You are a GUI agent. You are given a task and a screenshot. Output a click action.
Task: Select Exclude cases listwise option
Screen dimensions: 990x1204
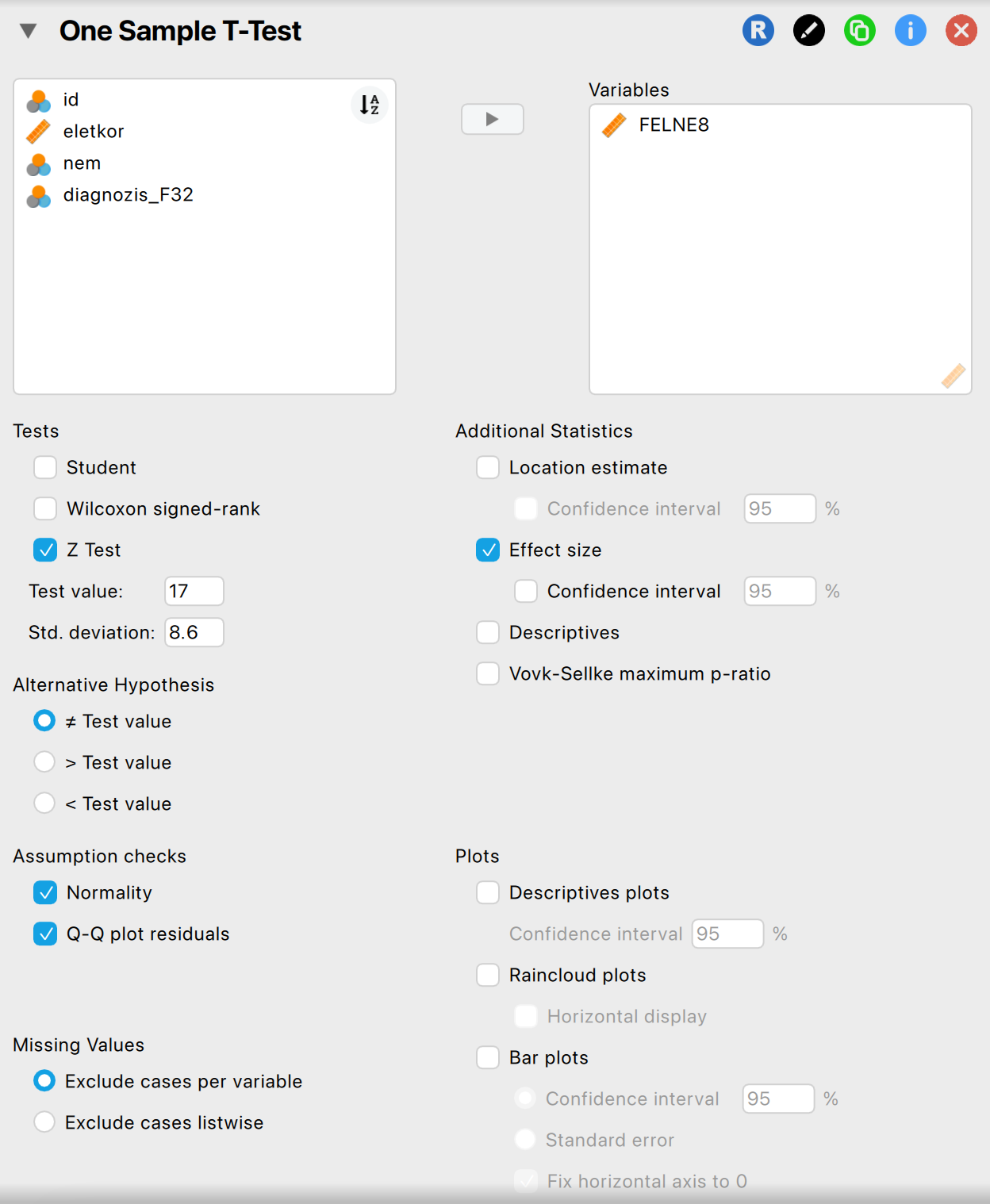44,1122
